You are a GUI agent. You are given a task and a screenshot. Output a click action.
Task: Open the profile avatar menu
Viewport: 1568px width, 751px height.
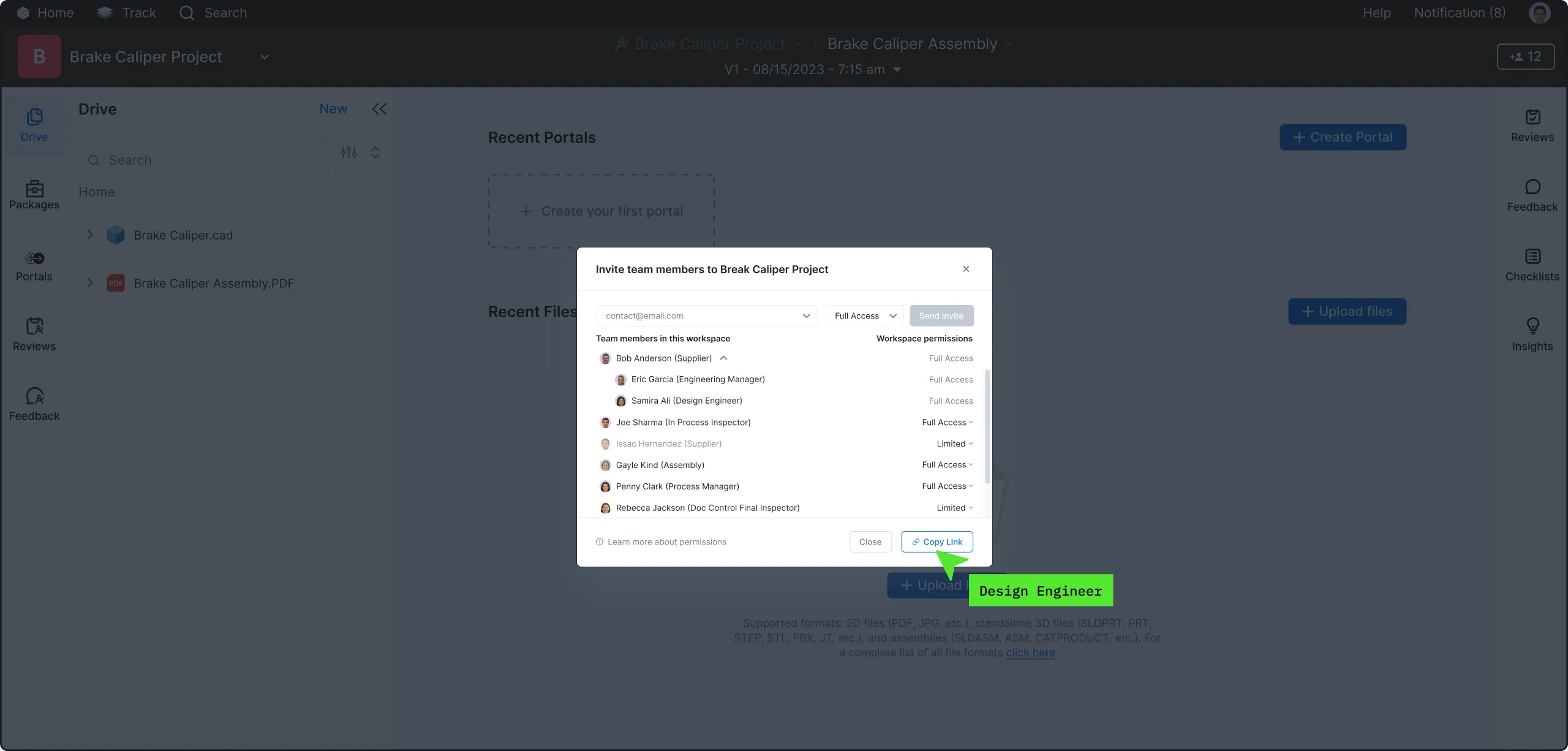tap(1540, 12)
